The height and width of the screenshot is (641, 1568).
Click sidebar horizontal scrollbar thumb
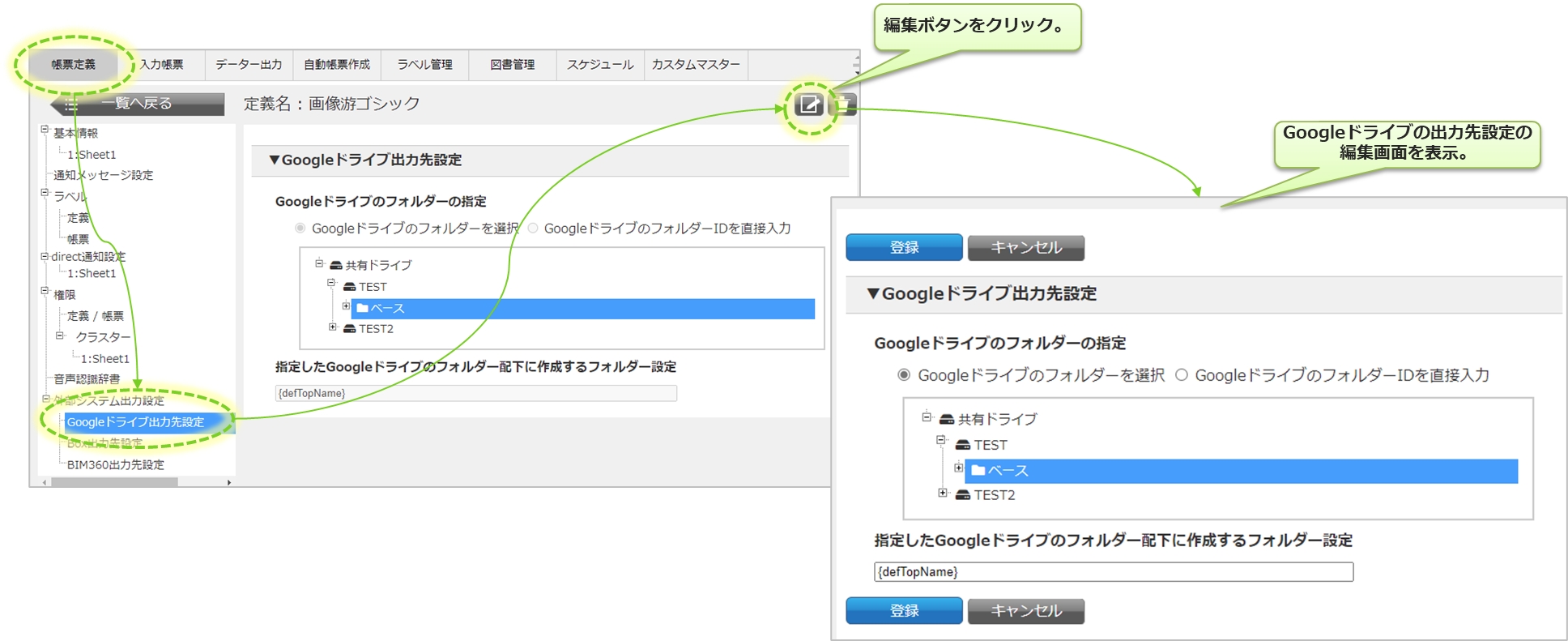pyautogui.click(x=115, y=482)
